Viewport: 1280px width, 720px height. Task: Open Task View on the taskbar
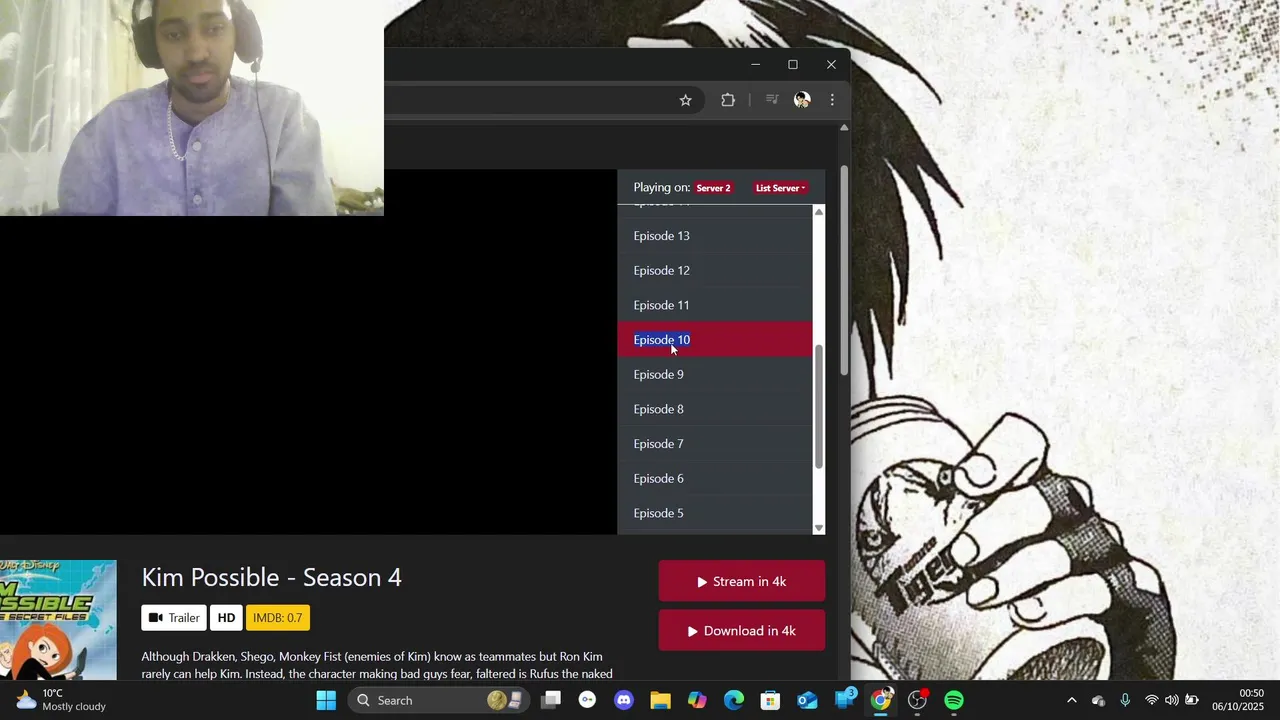[551, 700]
